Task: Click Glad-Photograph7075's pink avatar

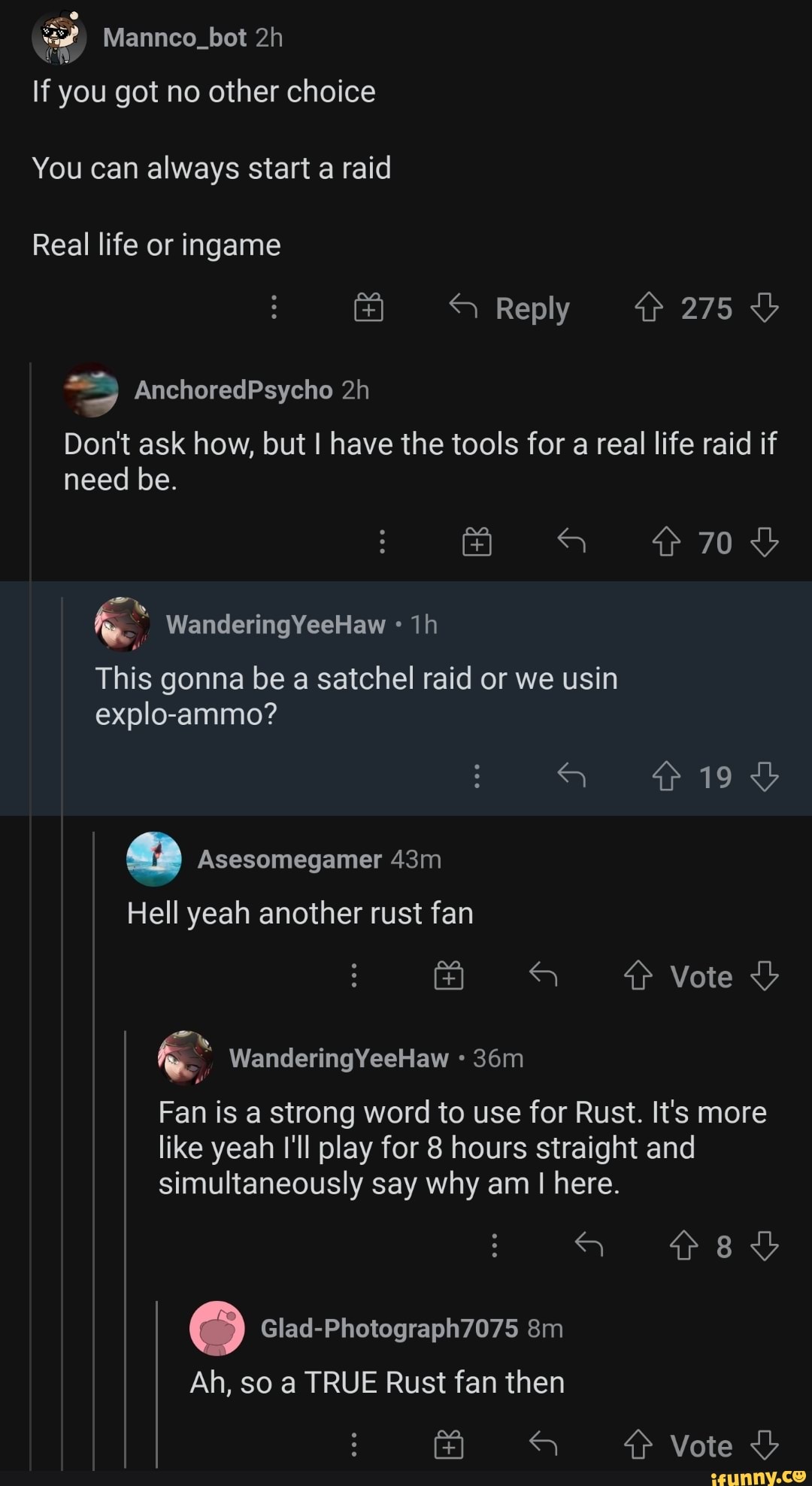Action: (217, 1328)
